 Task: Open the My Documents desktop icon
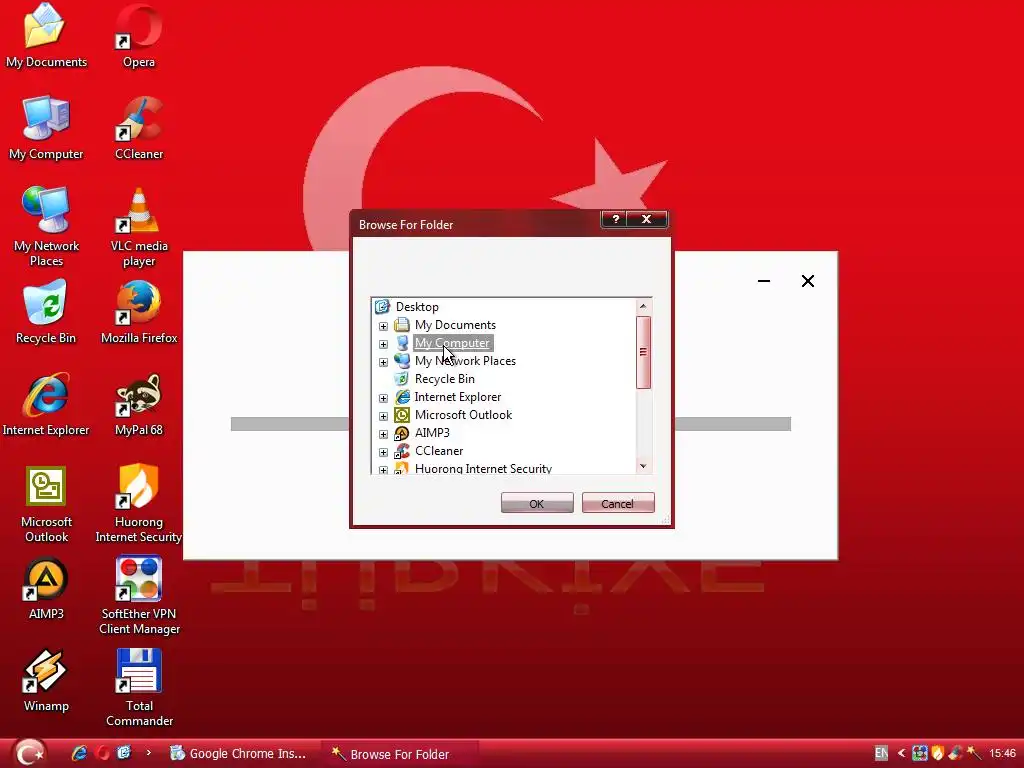46,35
